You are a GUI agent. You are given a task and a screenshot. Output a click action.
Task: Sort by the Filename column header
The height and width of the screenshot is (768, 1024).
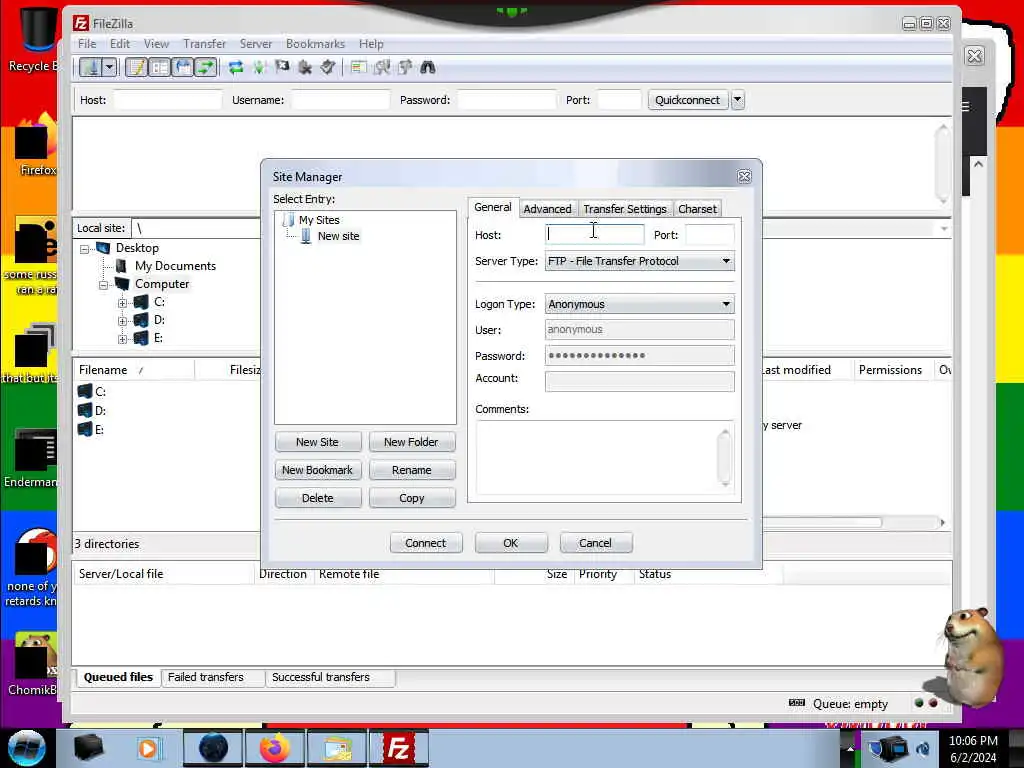134,370
